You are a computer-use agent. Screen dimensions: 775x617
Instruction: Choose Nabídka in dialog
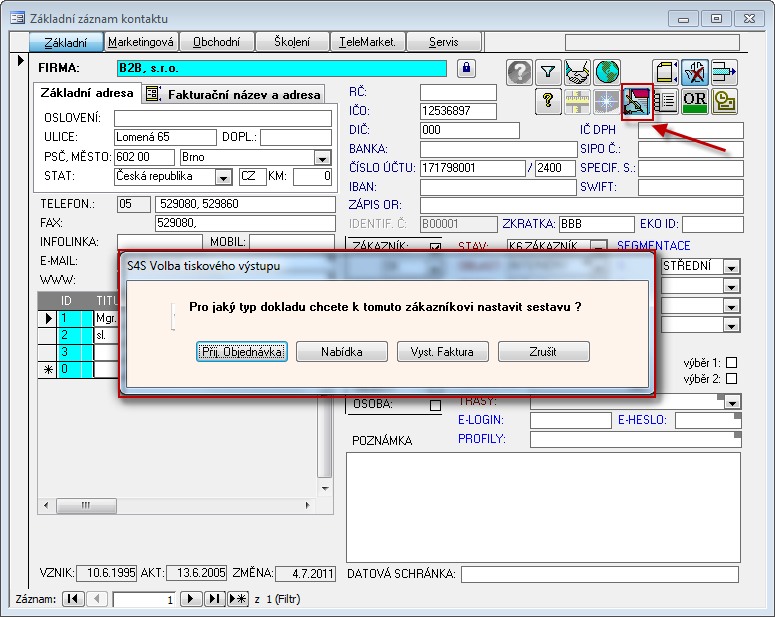pos(342,352)
